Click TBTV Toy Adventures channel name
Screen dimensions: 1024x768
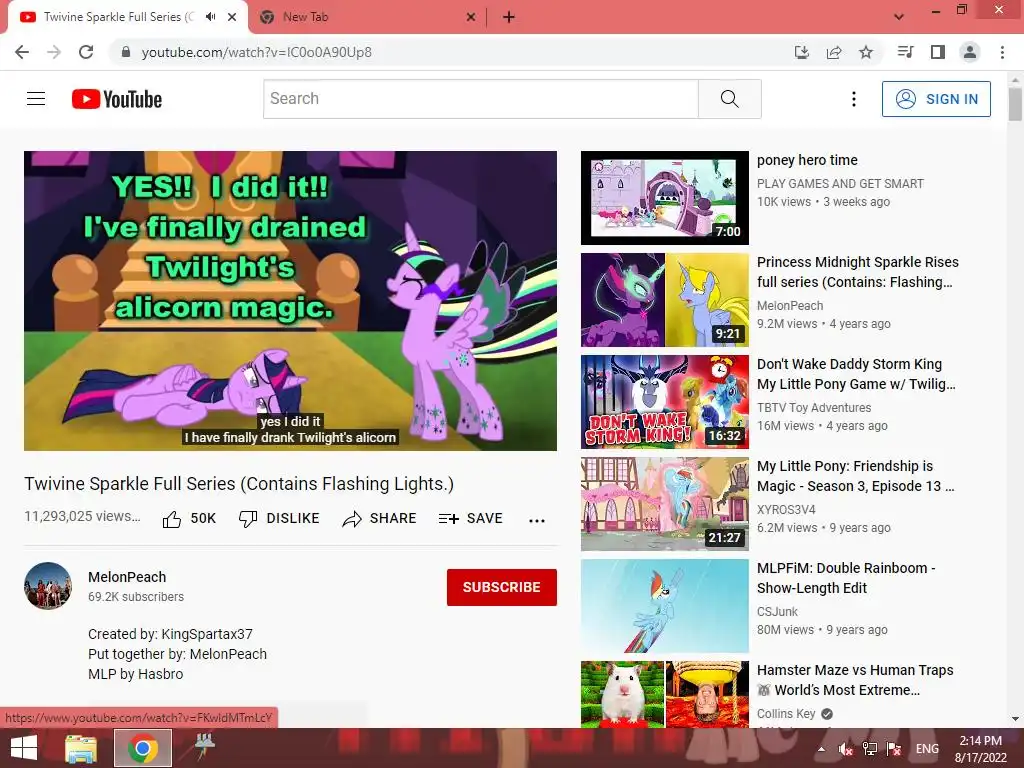click(x=814, y=408)
